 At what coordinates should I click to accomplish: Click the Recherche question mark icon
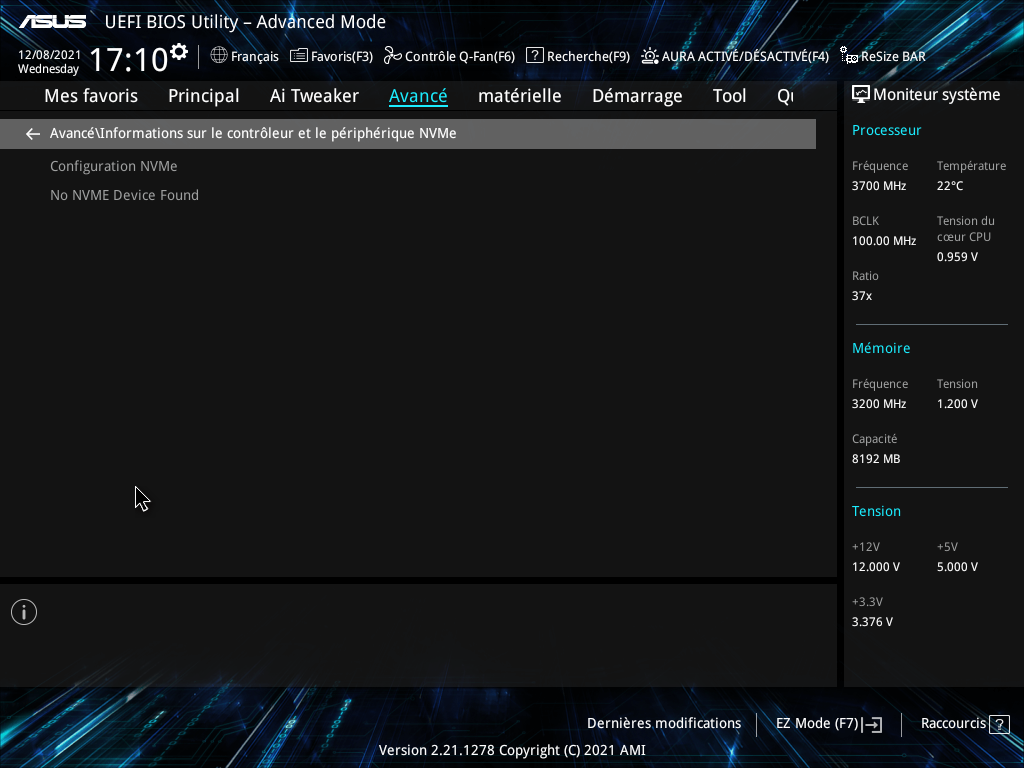pos(534,56)
